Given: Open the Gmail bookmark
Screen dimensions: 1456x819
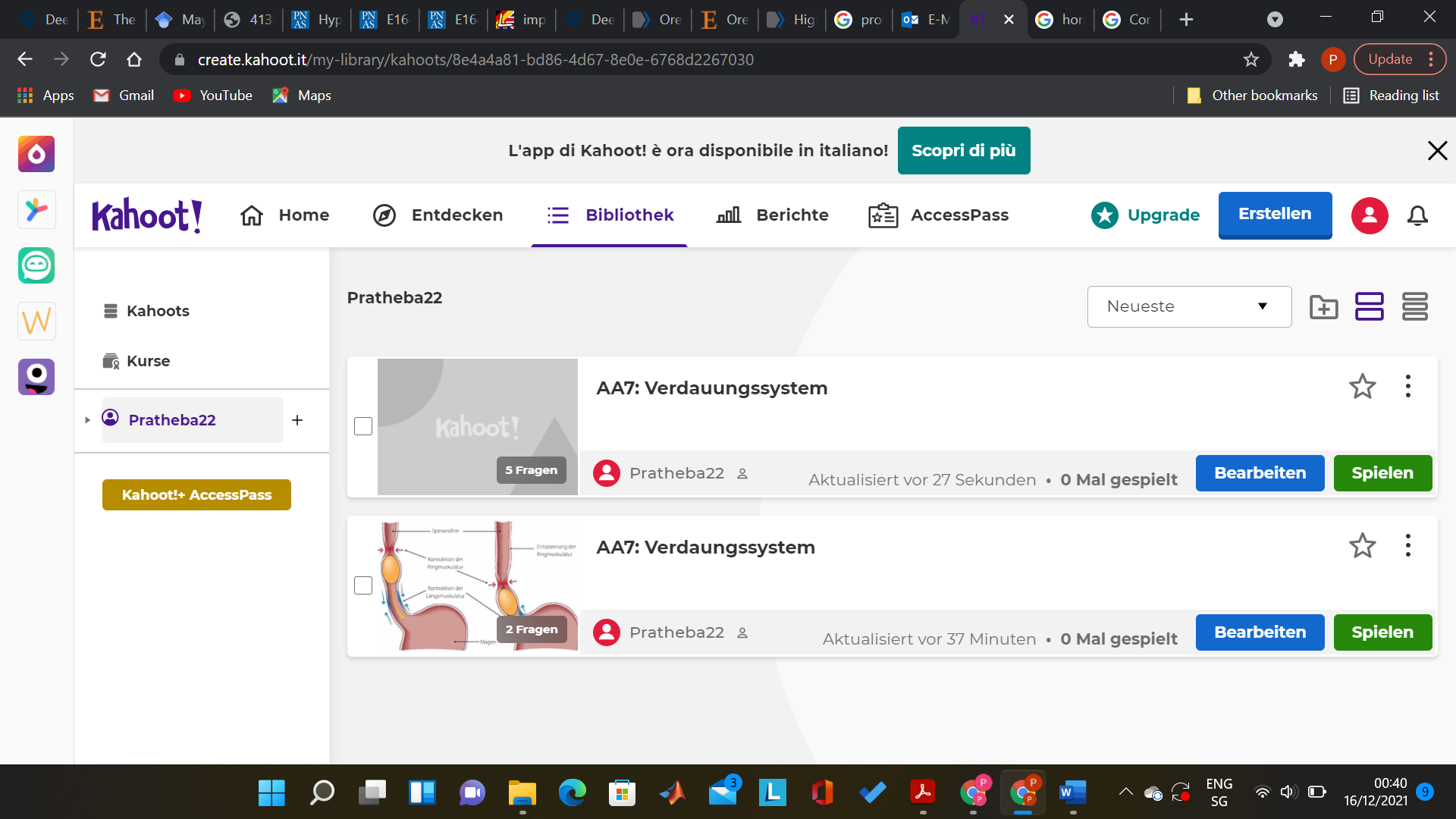Looking at the screenshot, I should tap(124, 96).
